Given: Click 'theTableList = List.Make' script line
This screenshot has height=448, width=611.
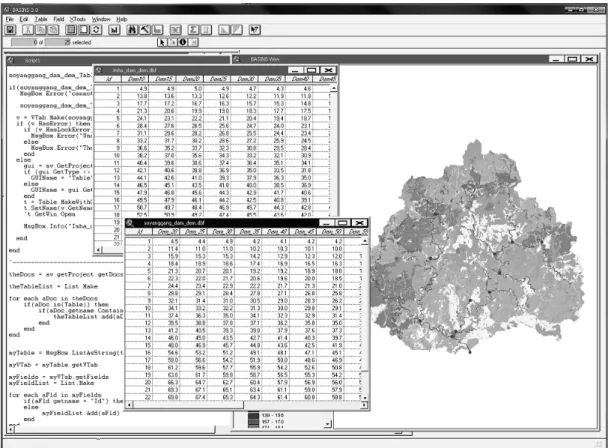Looking at the screenshot, I should [x=53, y=286].
